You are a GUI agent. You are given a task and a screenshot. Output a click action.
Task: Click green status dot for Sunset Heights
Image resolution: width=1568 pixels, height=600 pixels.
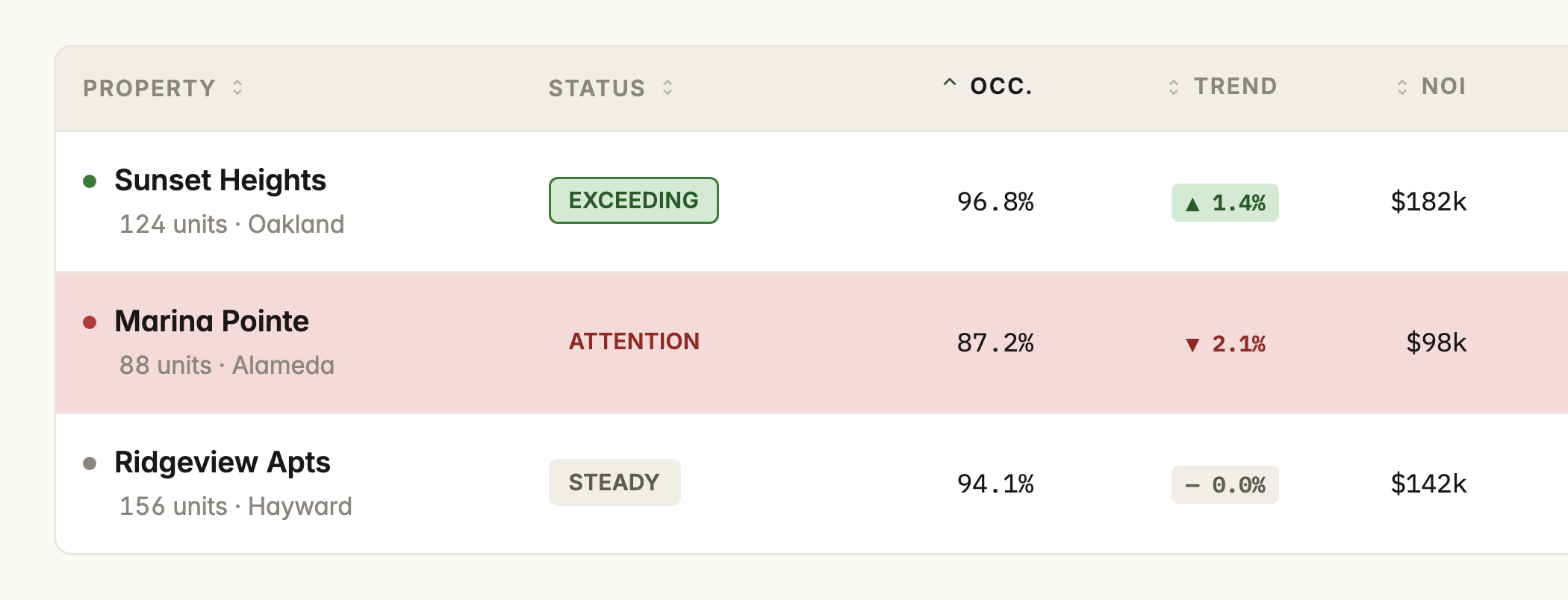click(90, 181)
